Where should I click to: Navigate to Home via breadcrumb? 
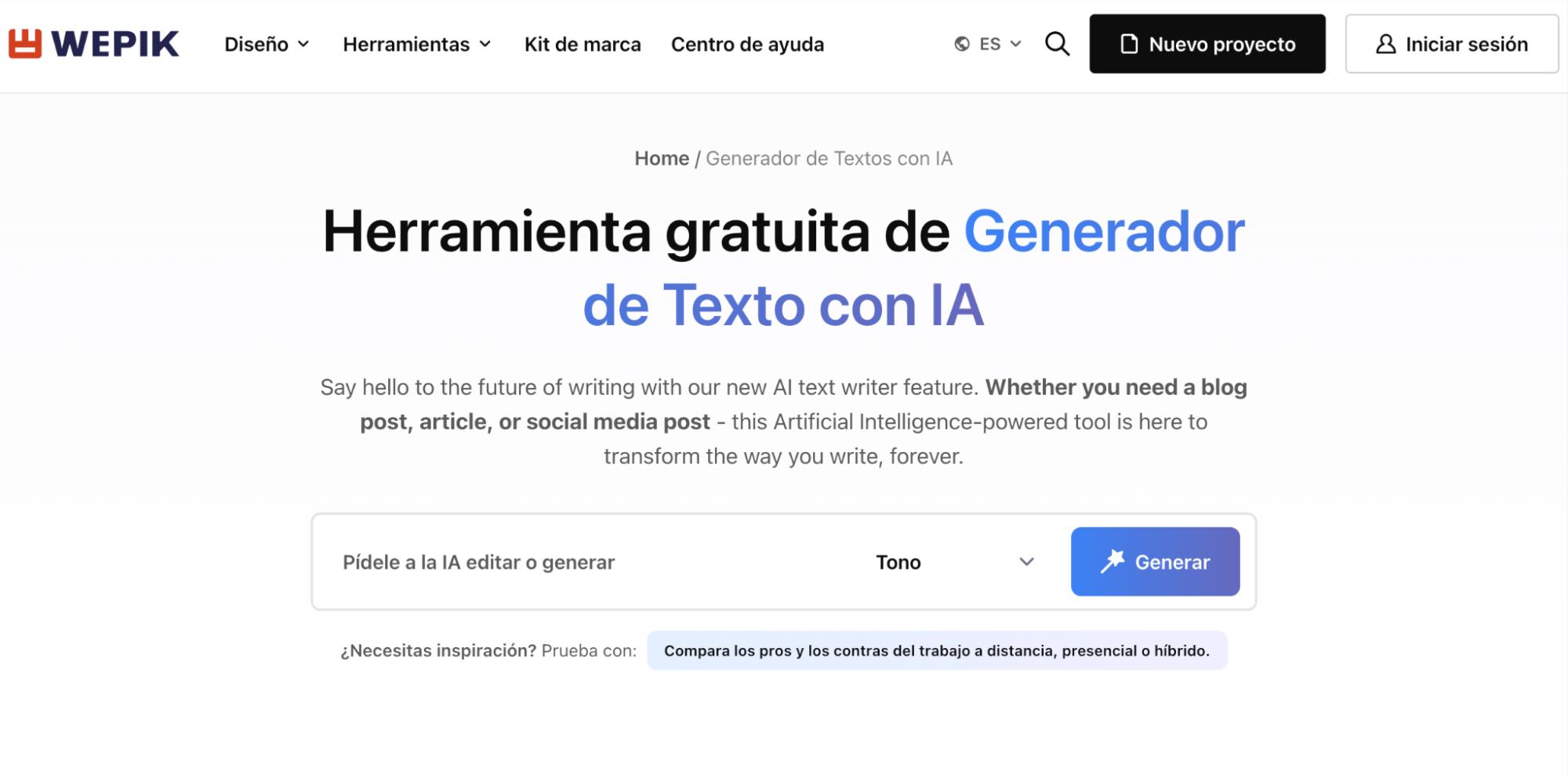click(662, 158)
